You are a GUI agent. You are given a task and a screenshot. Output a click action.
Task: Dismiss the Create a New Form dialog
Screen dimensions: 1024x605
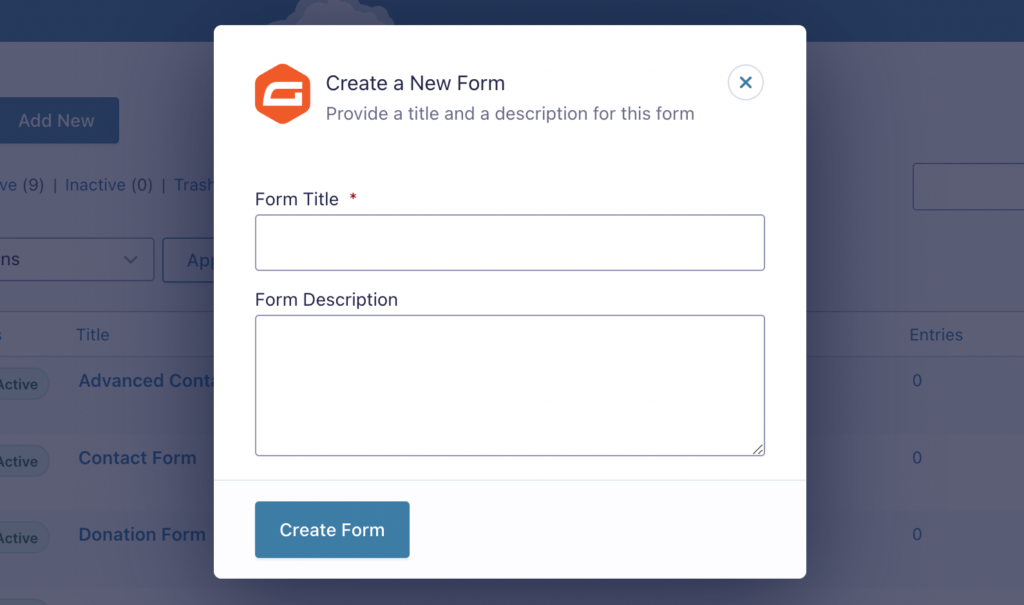(x=745, y=82)
